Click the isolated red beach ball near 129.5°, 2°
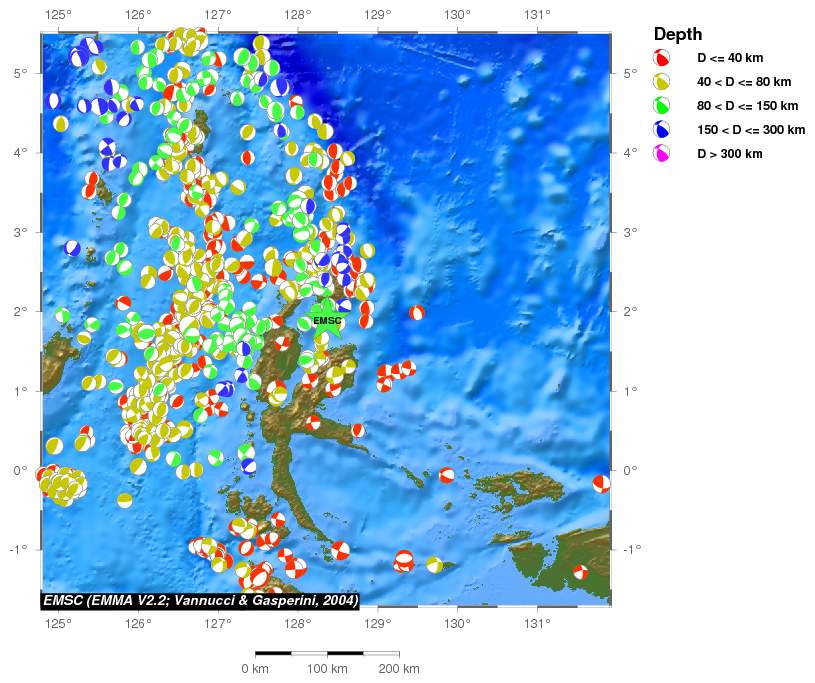 coord(417,312)
